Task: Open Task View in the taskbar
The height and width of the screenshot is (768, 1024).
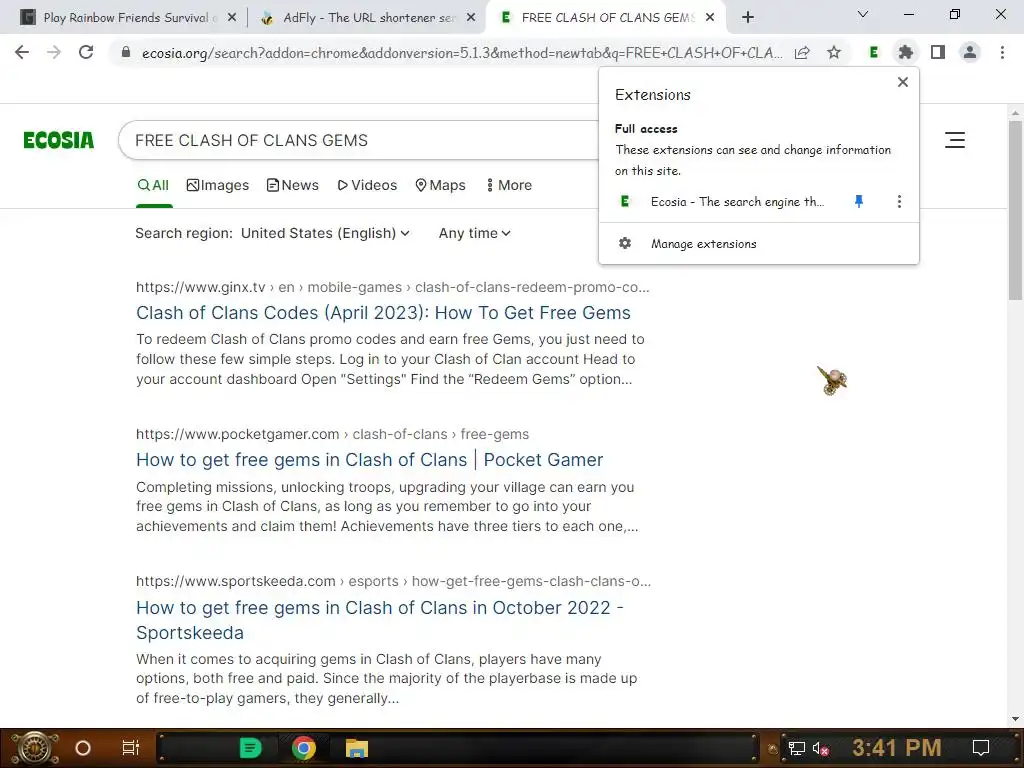Action: pyautogui.click(x=131, y=748)
